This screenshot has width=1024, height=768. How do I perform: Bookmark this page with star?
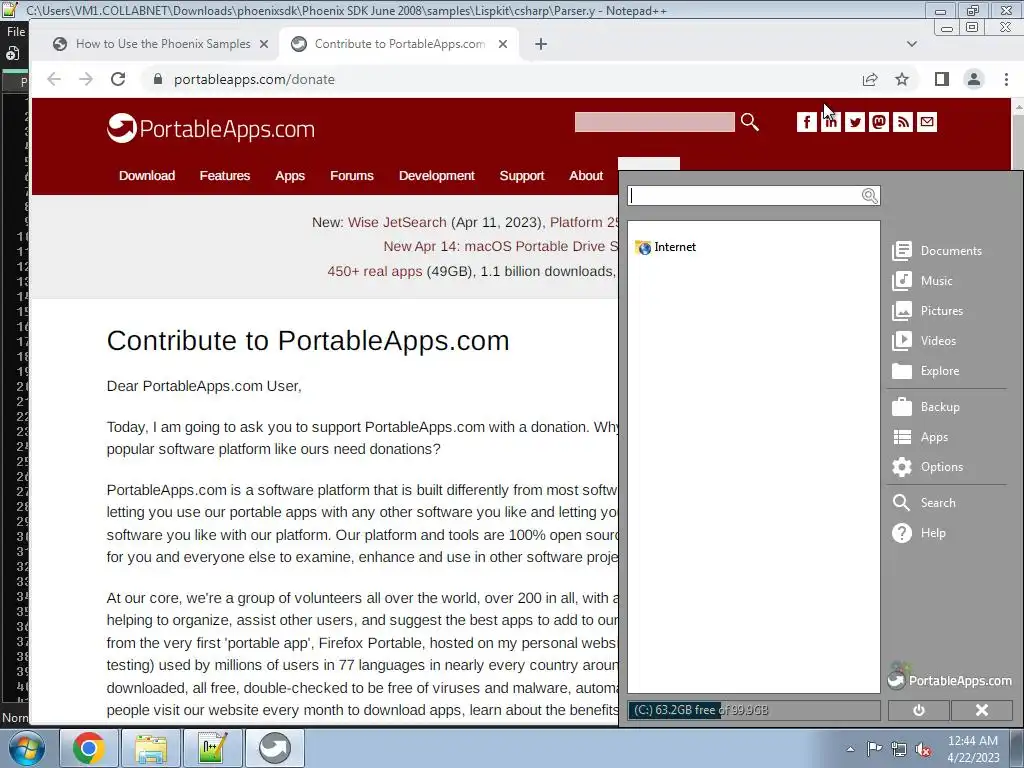click(x=902, y=79)
